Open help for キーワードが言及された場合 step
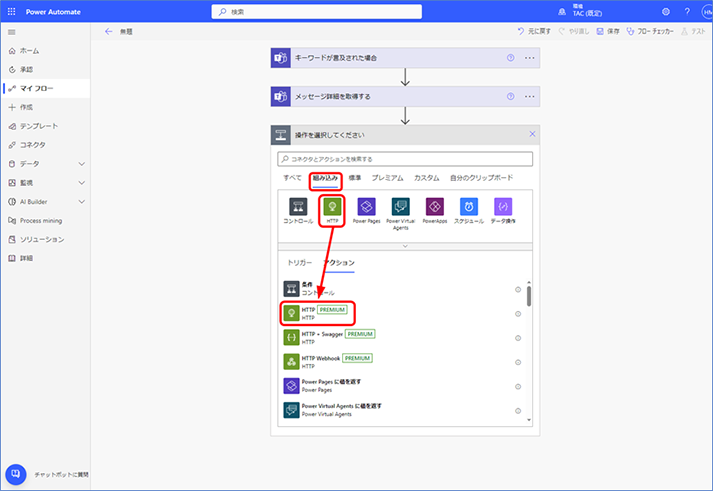 tap(511, 58)
